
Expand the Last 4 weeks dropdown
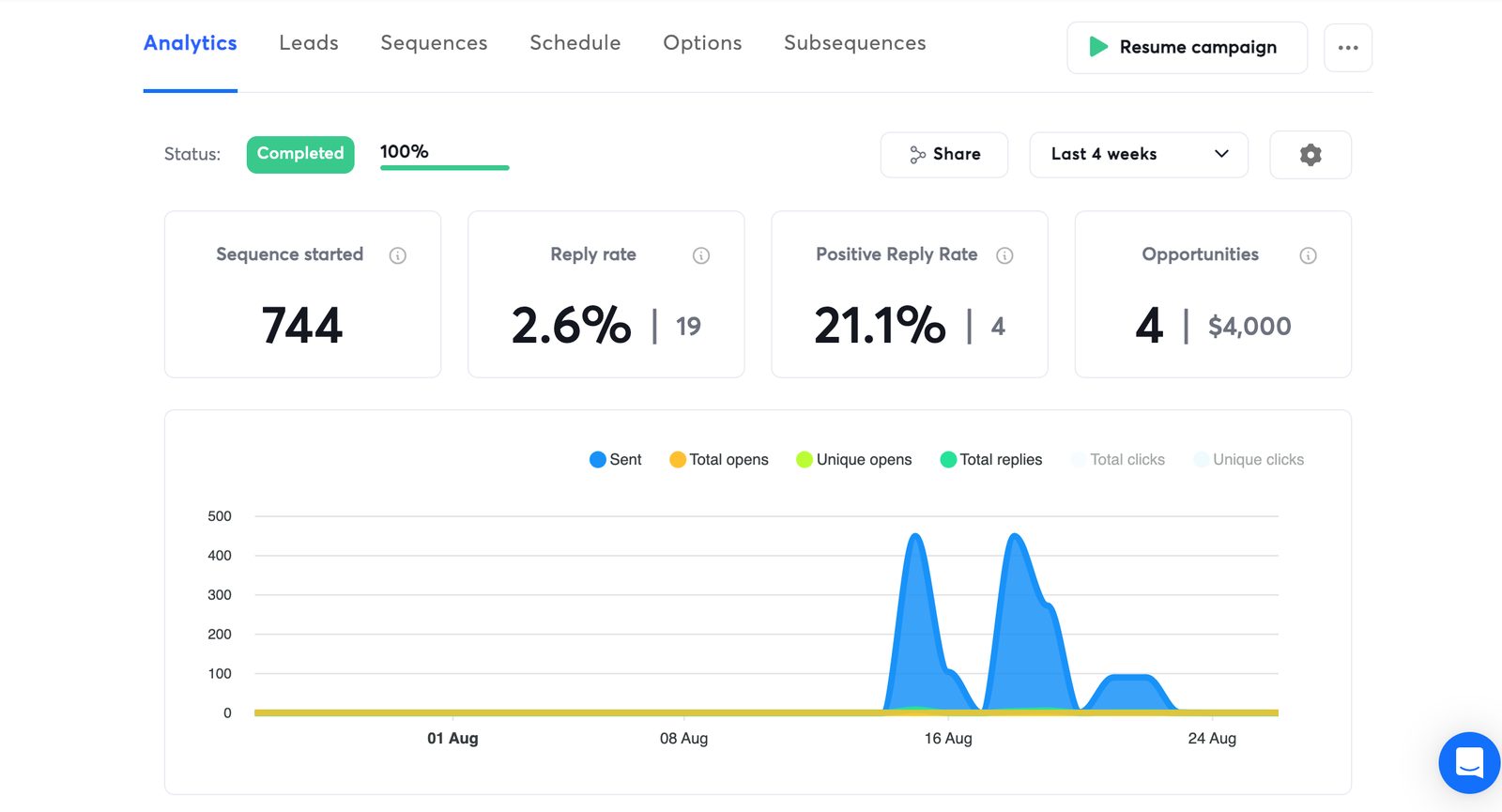(1139, 155)
